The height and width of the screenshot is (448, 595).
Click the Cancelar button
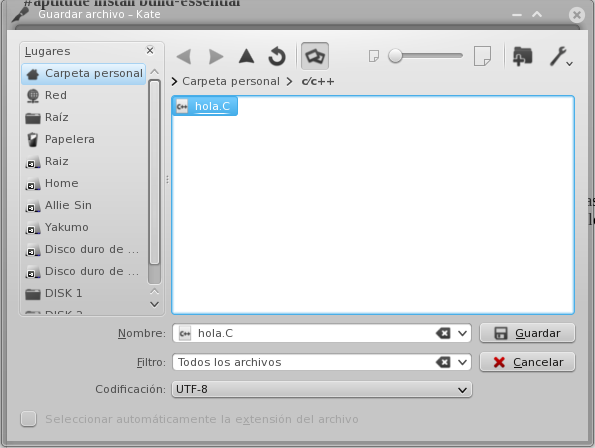527,362
